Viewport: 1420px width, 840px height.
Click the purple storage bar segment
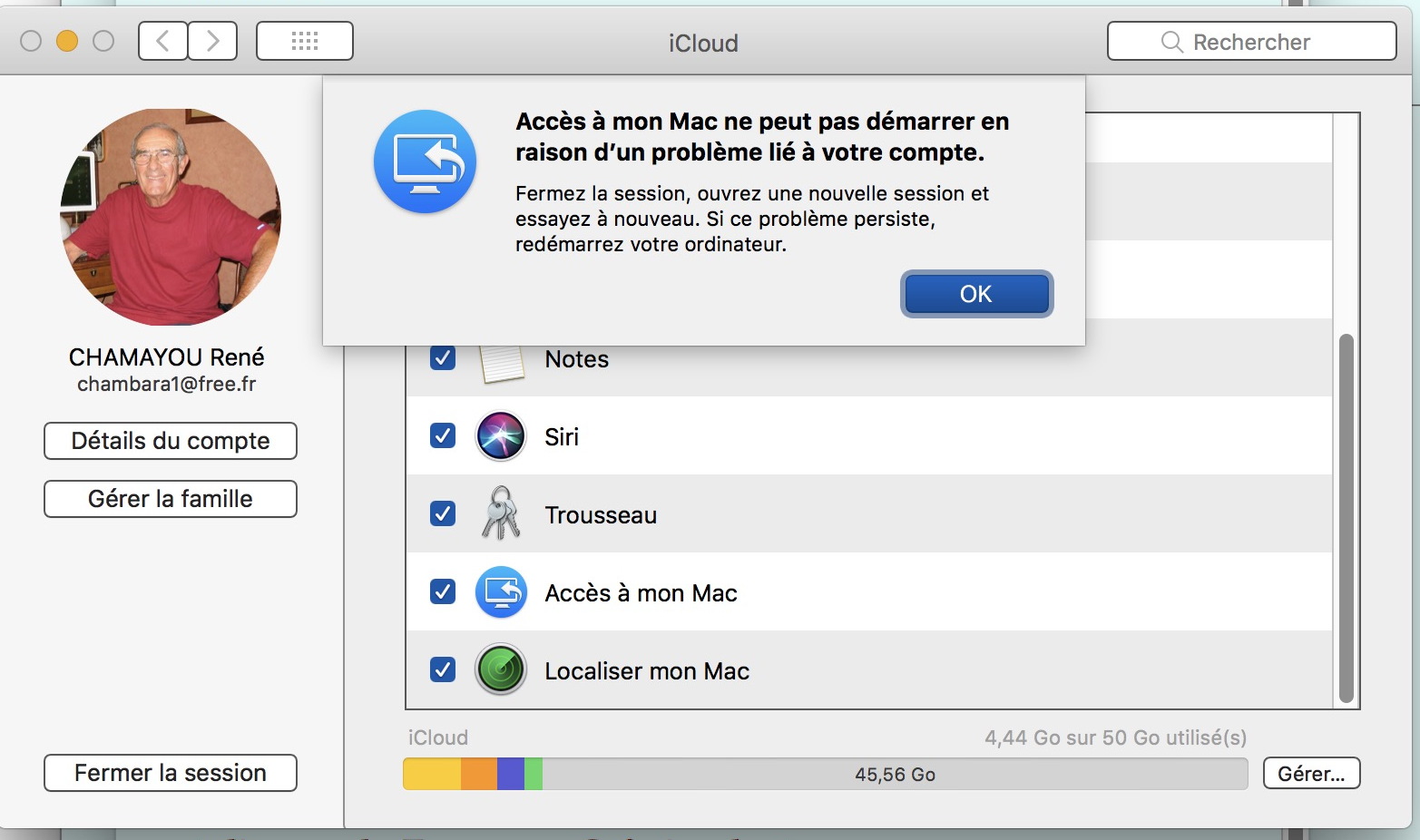coord(511,774)
